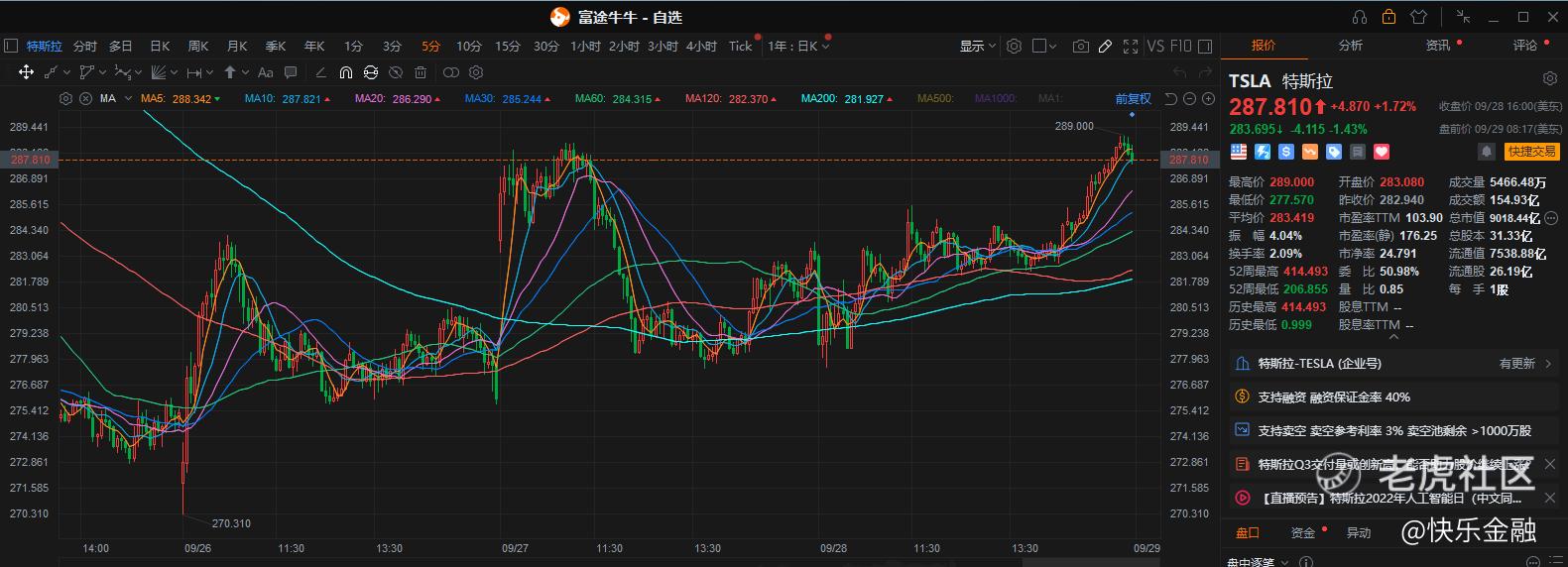Open the 1年:日K range dropdown
1568x567 pixels.
click(798, 46)
